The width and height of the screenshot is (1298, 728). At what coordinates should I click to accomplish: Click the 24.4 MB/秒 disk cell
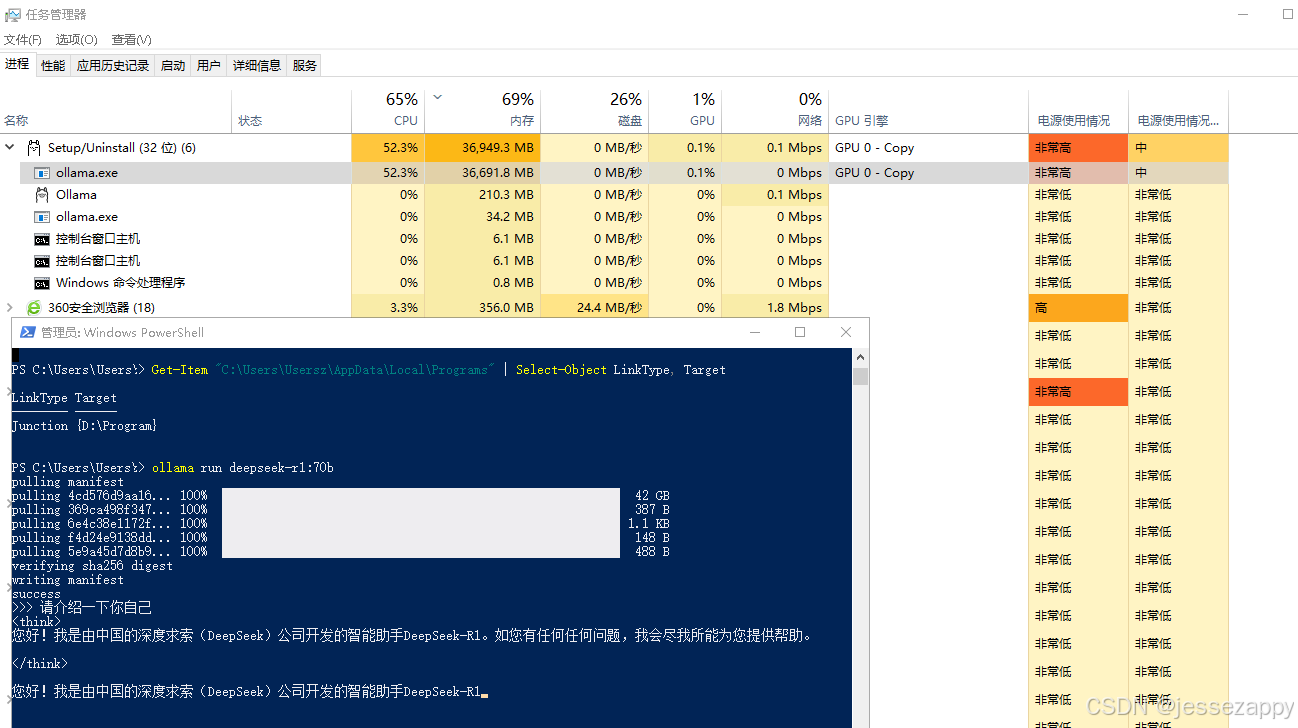coord(595,308)
